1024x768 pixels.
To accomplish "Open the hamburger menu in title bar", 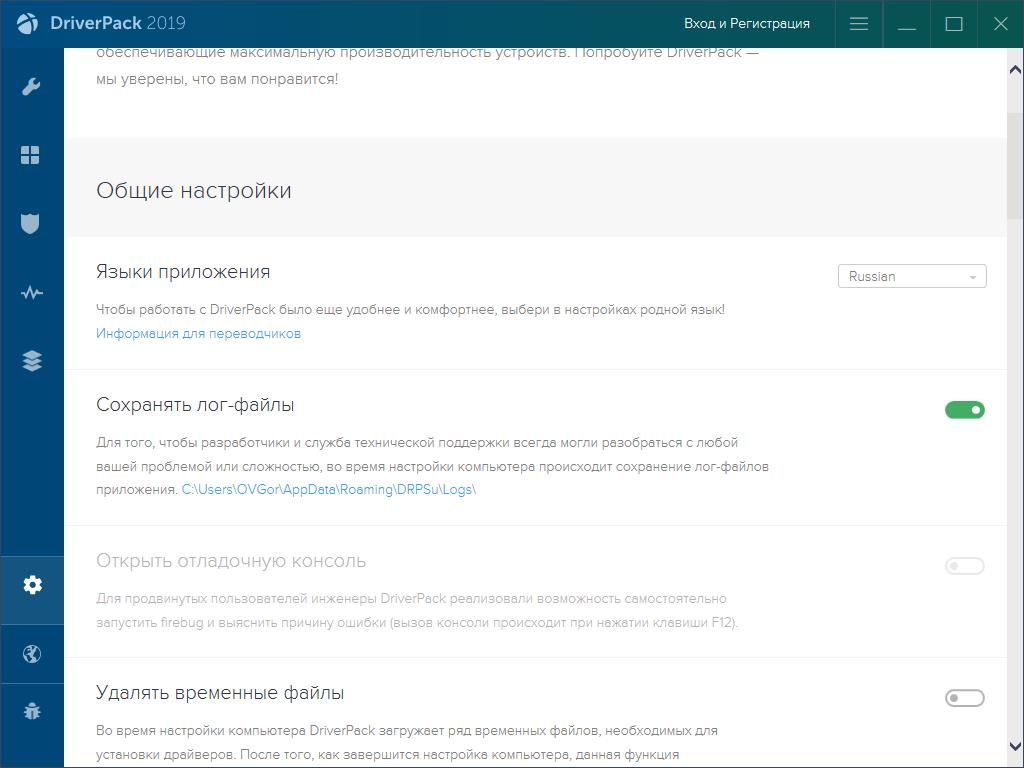I will (859, 24).
